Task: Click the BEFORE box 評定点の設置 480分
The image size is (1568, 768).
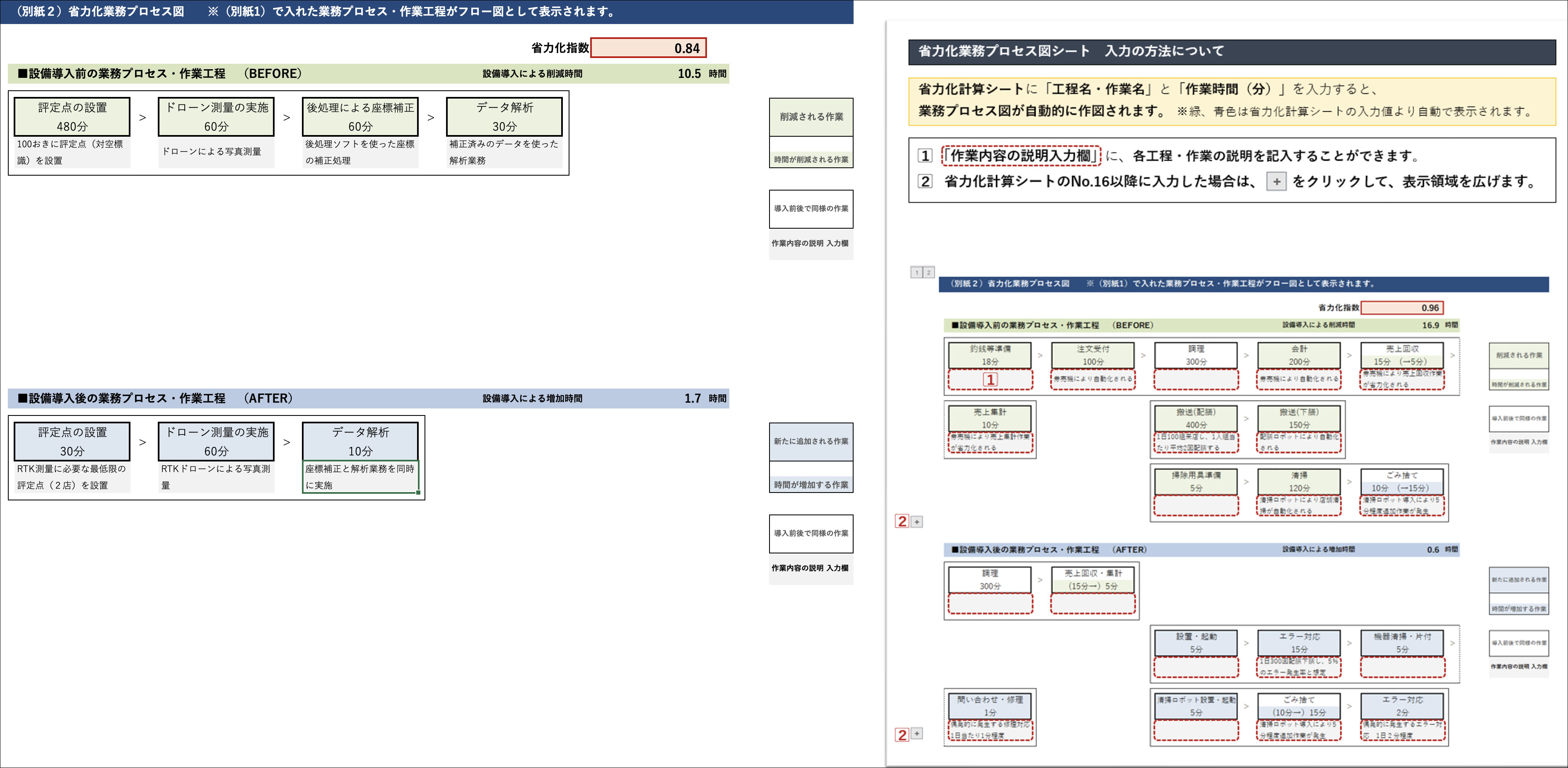Action: [72, 116]
